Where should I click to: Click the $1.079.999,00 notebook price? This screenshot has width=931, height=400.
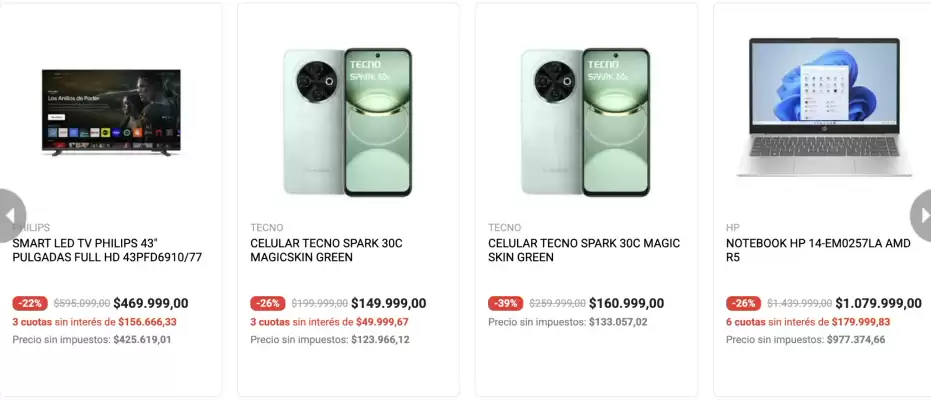point(878,303)
